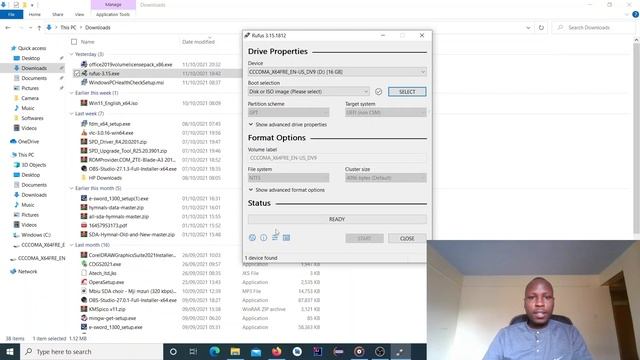640x360 pixels.
Task: Click the checksum checkmark icon beside SELECT
Action: tap(378, 91)
